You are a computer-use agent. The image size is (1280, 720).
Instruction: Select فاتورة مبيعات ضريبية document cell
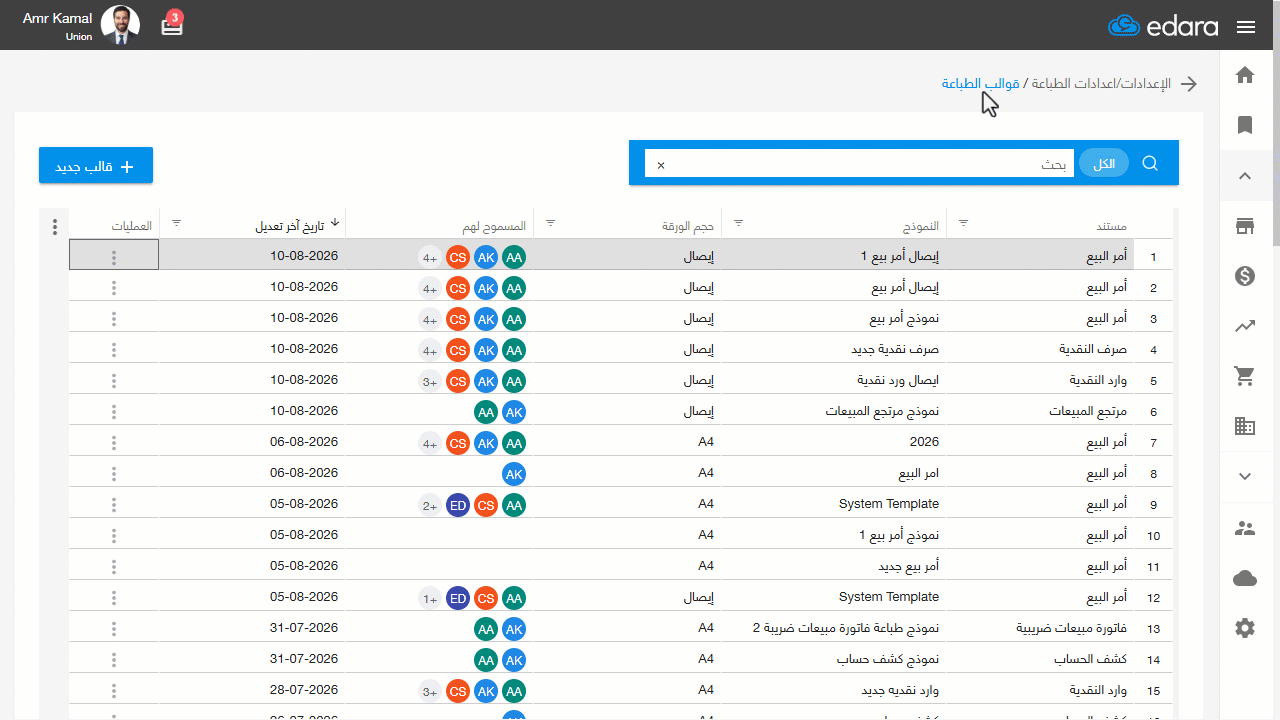click(x=1072, y=628)
